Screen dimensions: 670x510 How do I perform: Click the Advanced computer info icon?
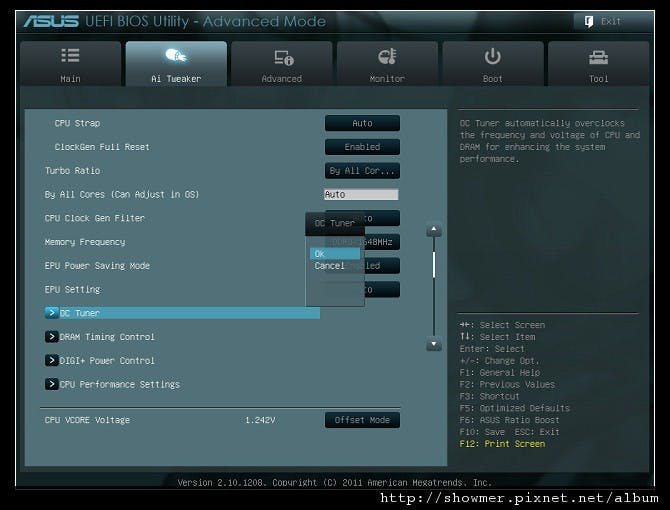click(284, 57)
